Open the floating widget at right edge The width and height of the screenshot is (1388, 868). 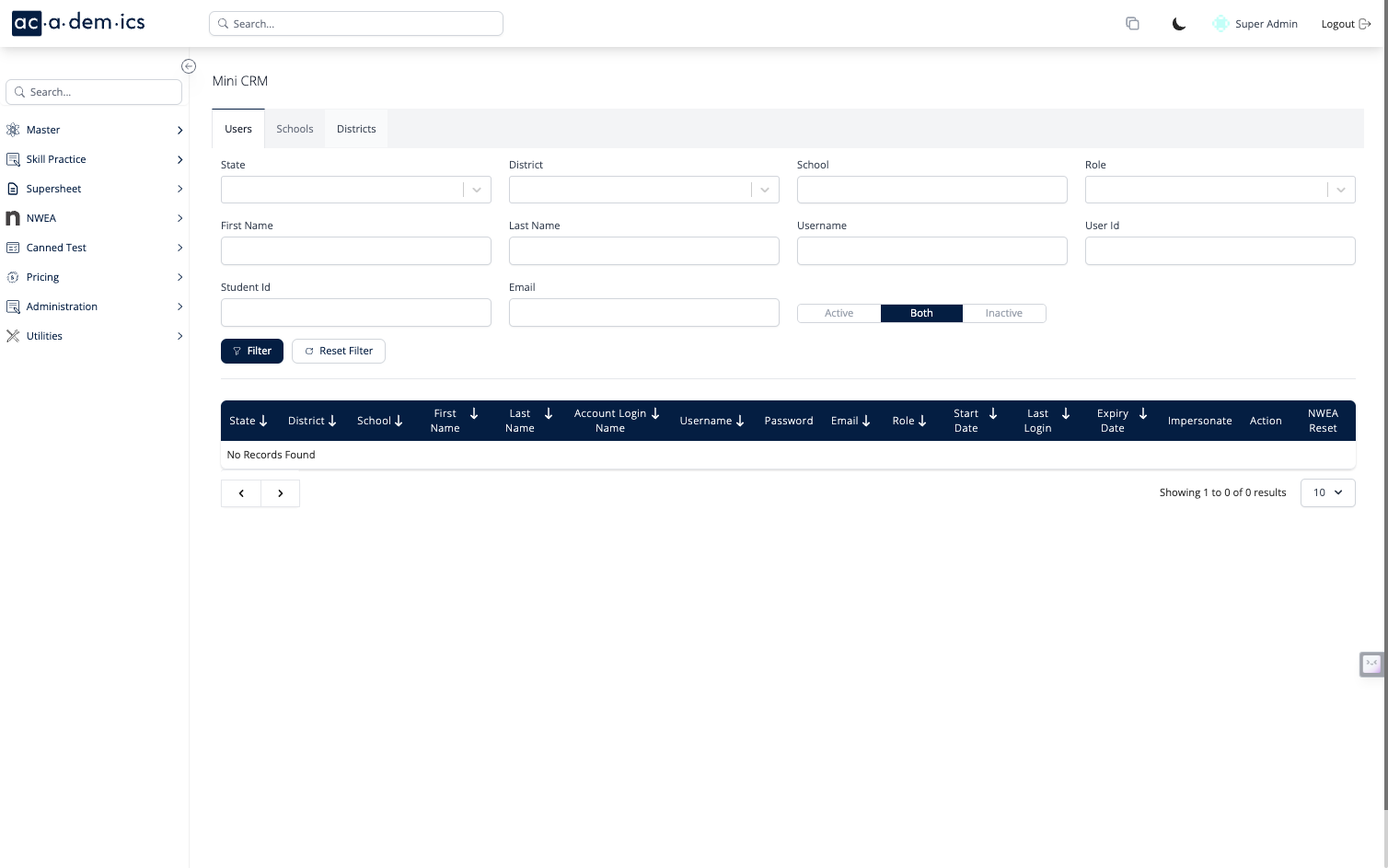1372,664
